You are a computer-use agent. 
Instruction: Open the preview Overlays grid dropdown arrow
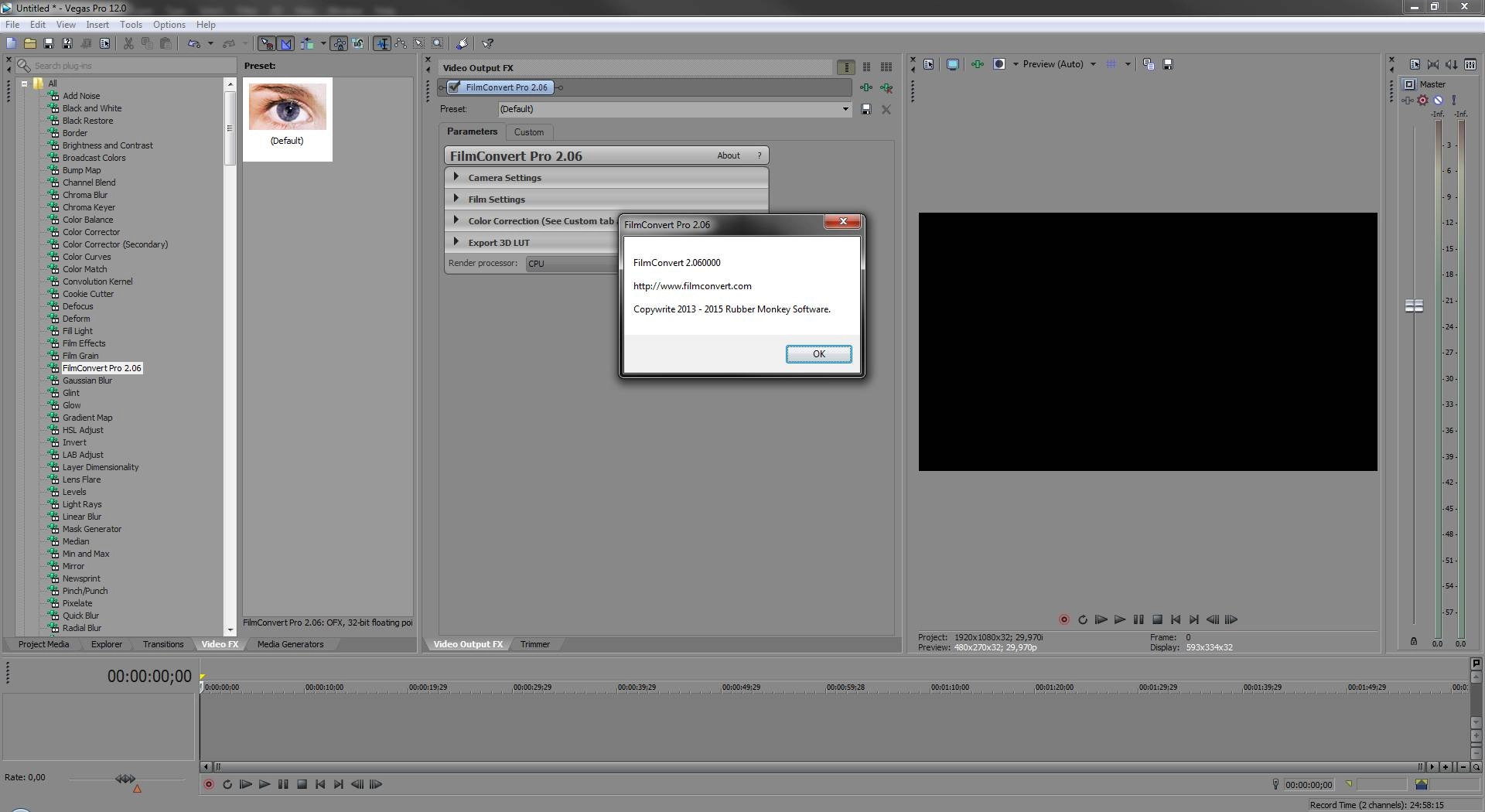pyautogui.click(x=1128, y=64)
